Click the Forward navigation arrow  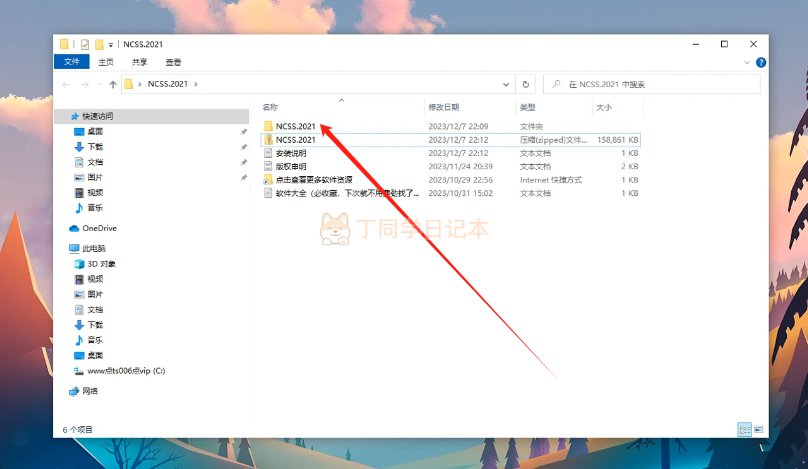click(85, 85)
